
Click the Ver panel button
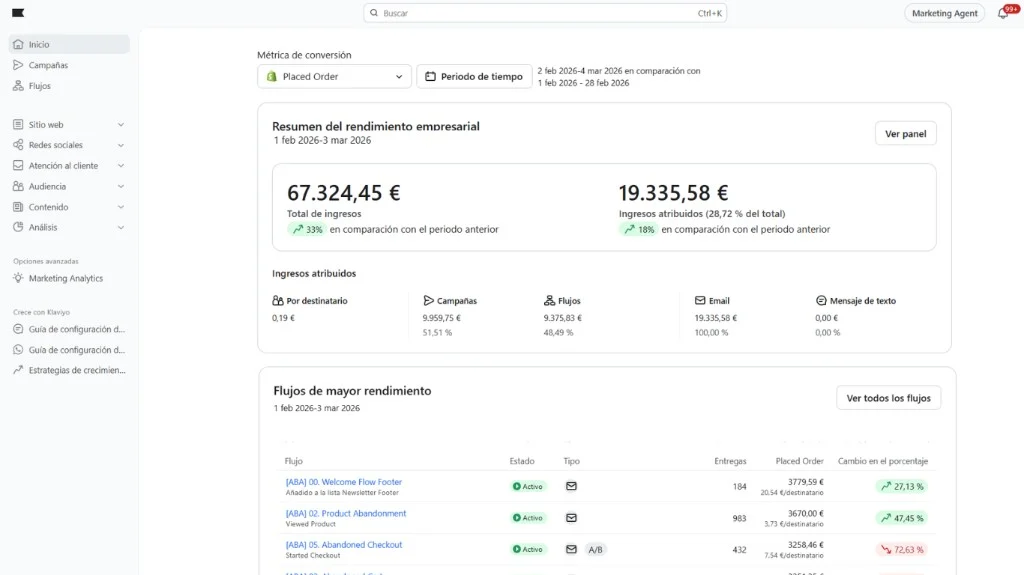[905, 133]
